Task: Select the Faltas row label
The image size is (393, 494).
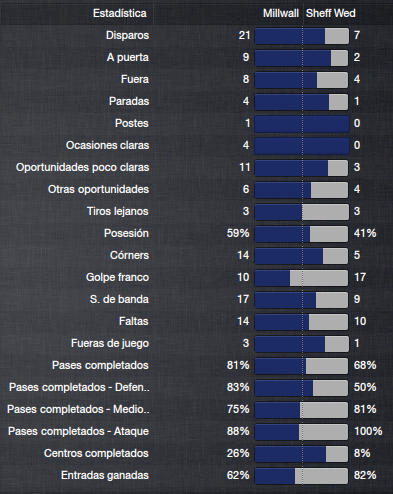Action: pyautogui.click(x=134, y=321)
